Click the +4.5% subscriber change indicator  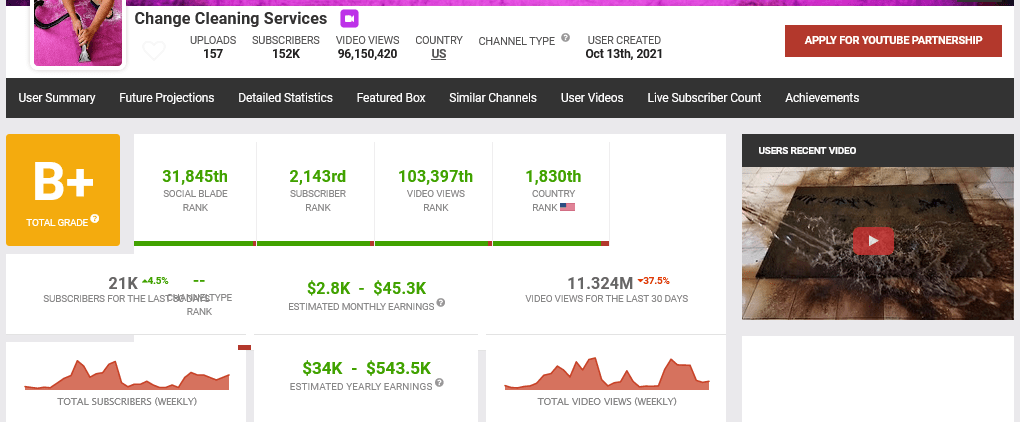pos(155,281)
